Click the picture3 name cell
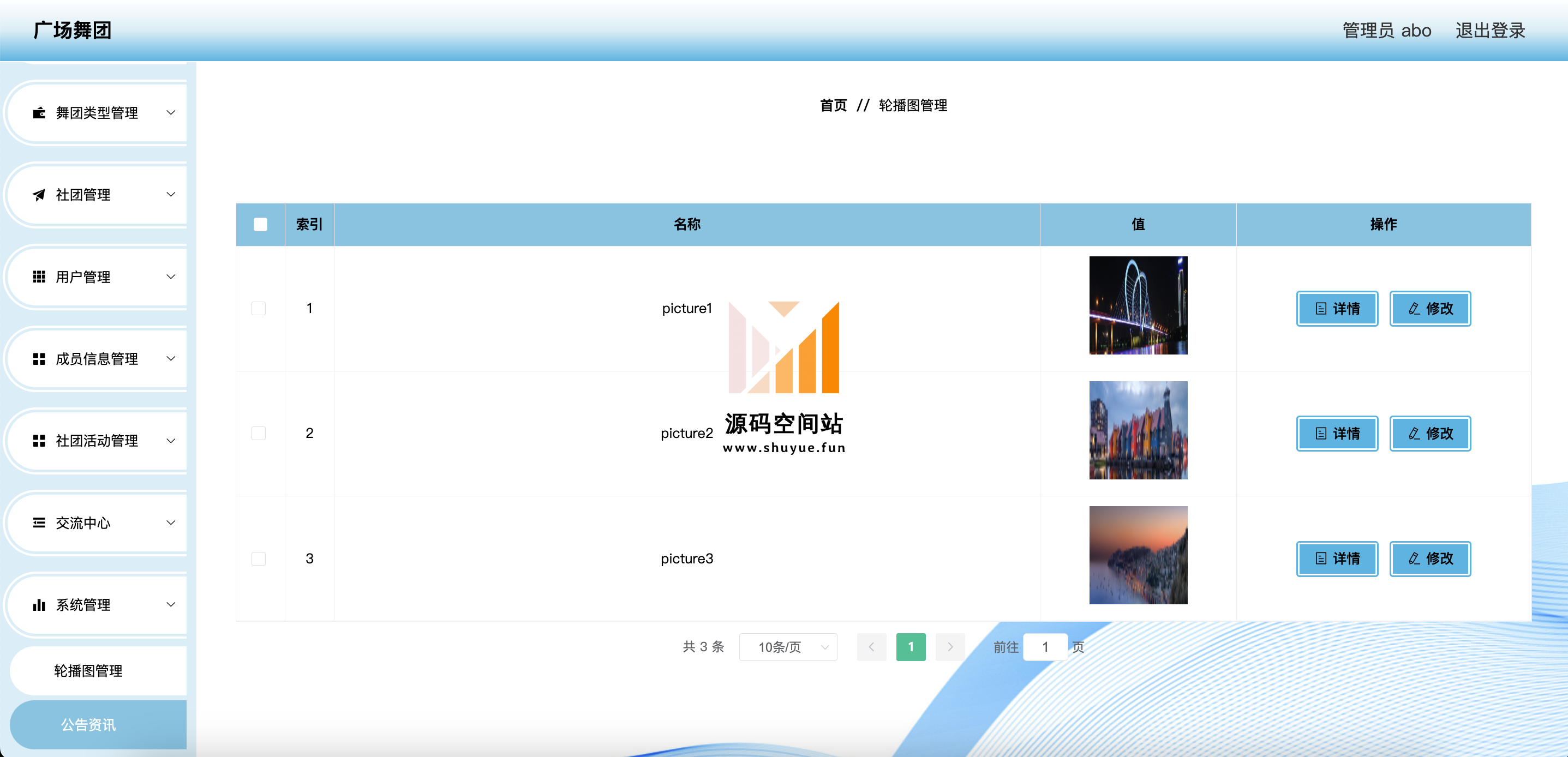 686,558
